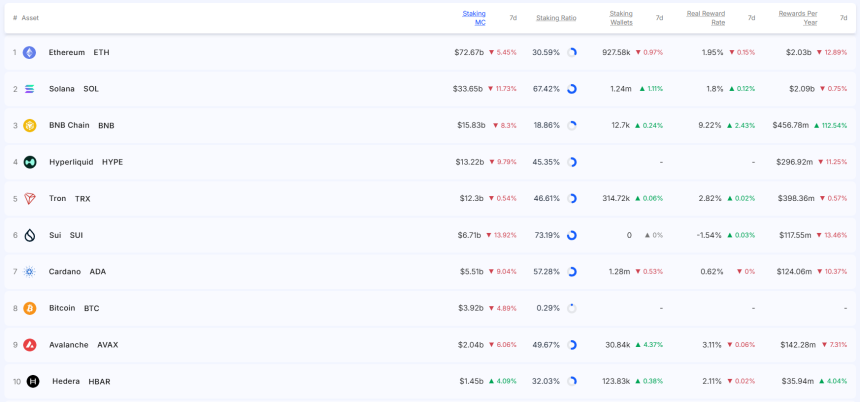Screen dimensions: 860x402
Task: Click Avalanche's staking ratio ring indicator
Action: click(572, 345)
